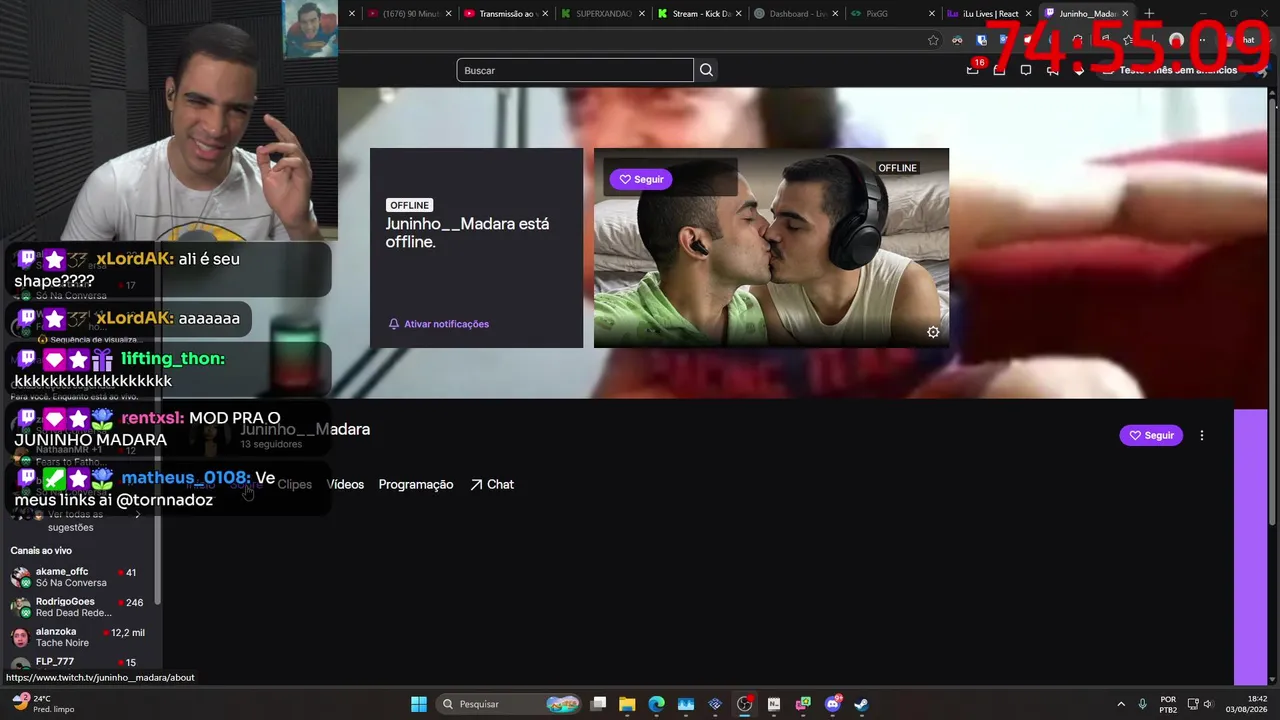Open akame_offc live channel in sidebar
The height and width of the screenshot is (720, 1280).
click(80, 577)
